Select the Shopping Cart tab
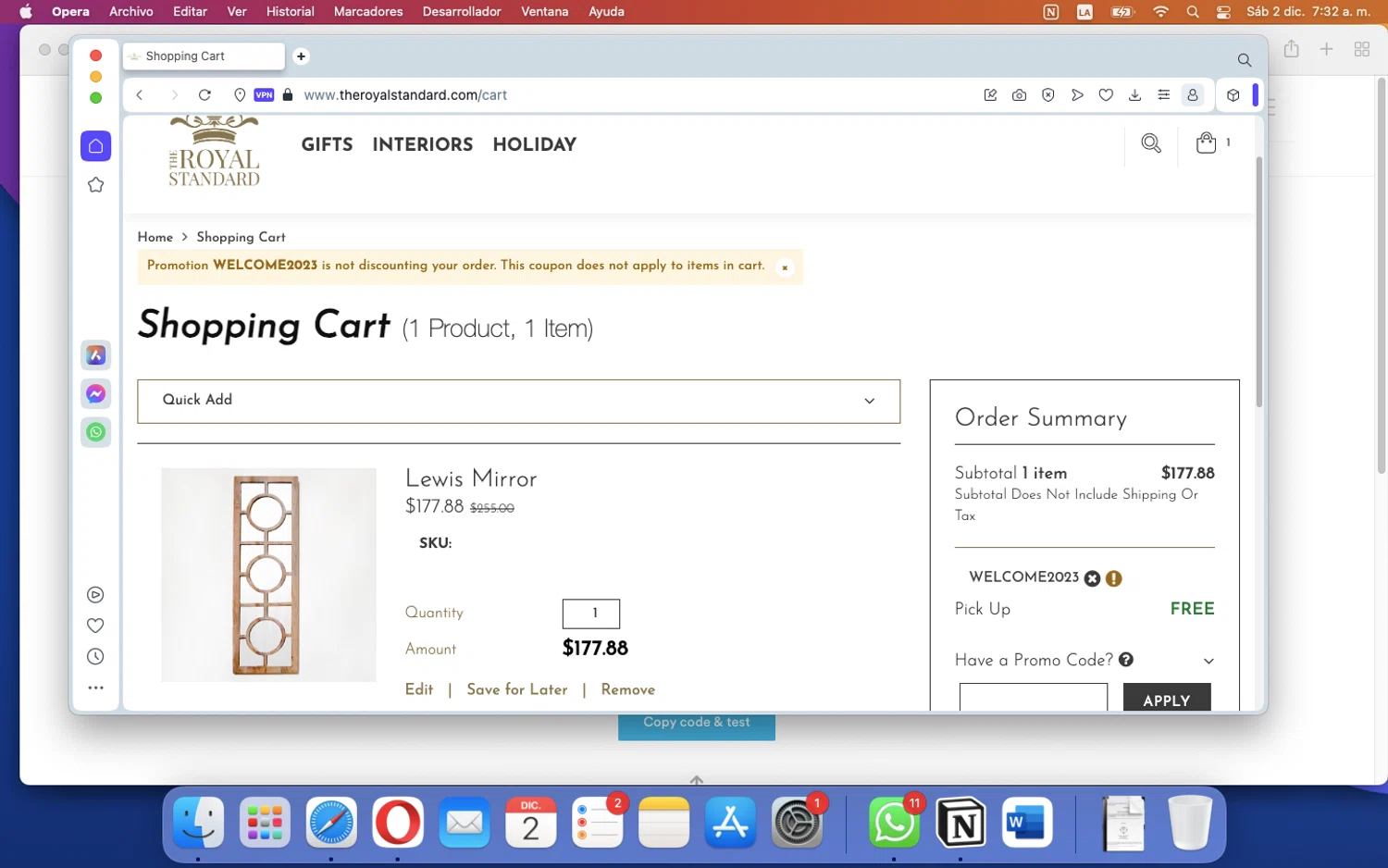The height and width of the screenshot is (868, 1388). [204, 56]
